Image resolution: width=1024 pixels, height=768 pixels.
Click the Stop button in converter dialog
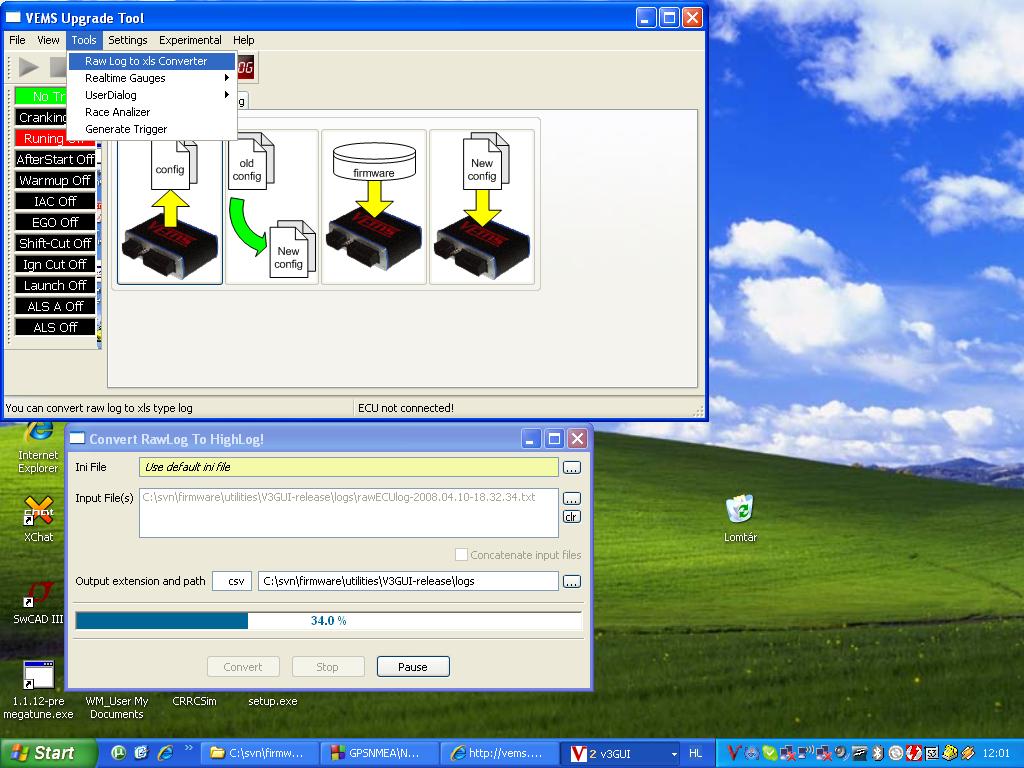pyautogui.click(x=327, y=667)
